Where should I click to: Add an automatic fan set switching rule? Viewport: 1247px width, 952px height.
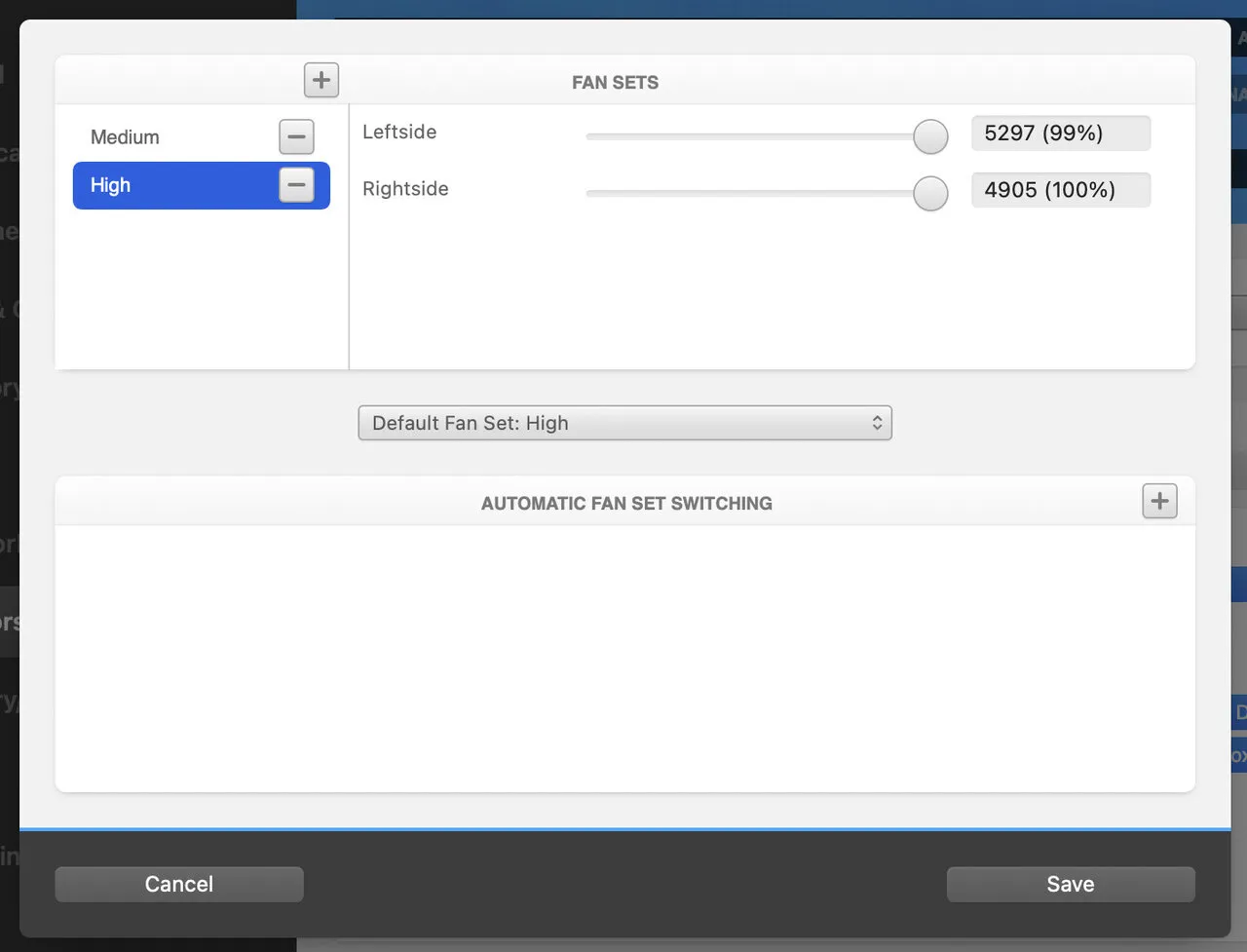pyautogui.click(x=1159, y=502)
